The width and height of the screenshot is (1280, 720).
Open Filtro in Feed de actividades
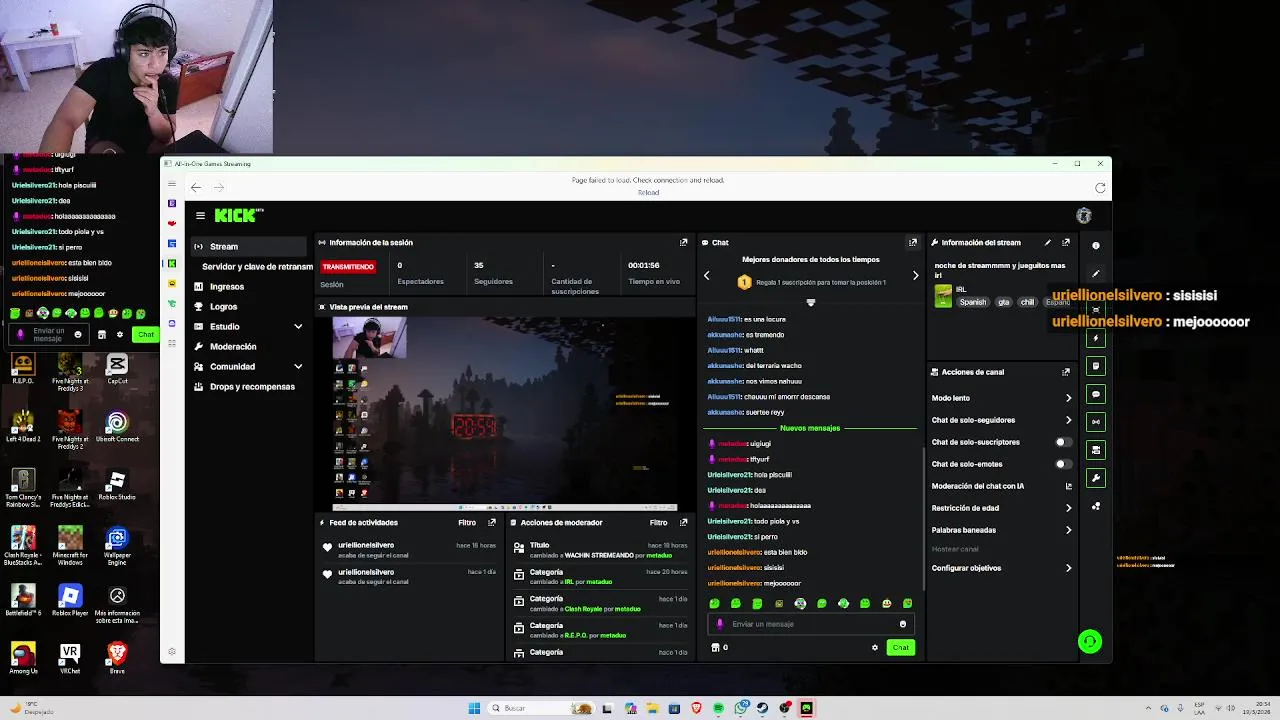tap(467, 522)
